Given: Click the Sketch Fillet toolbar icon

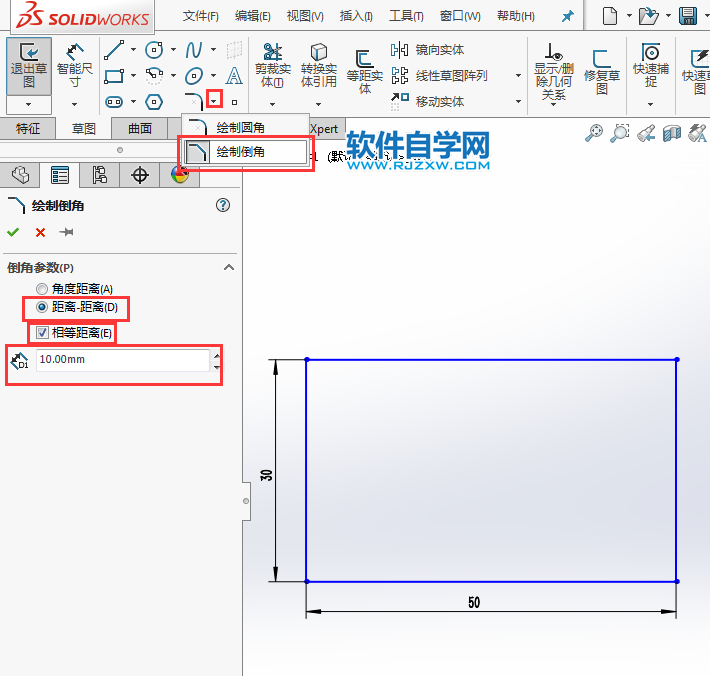Looking at the screenshot, I should tap(194, 101).
